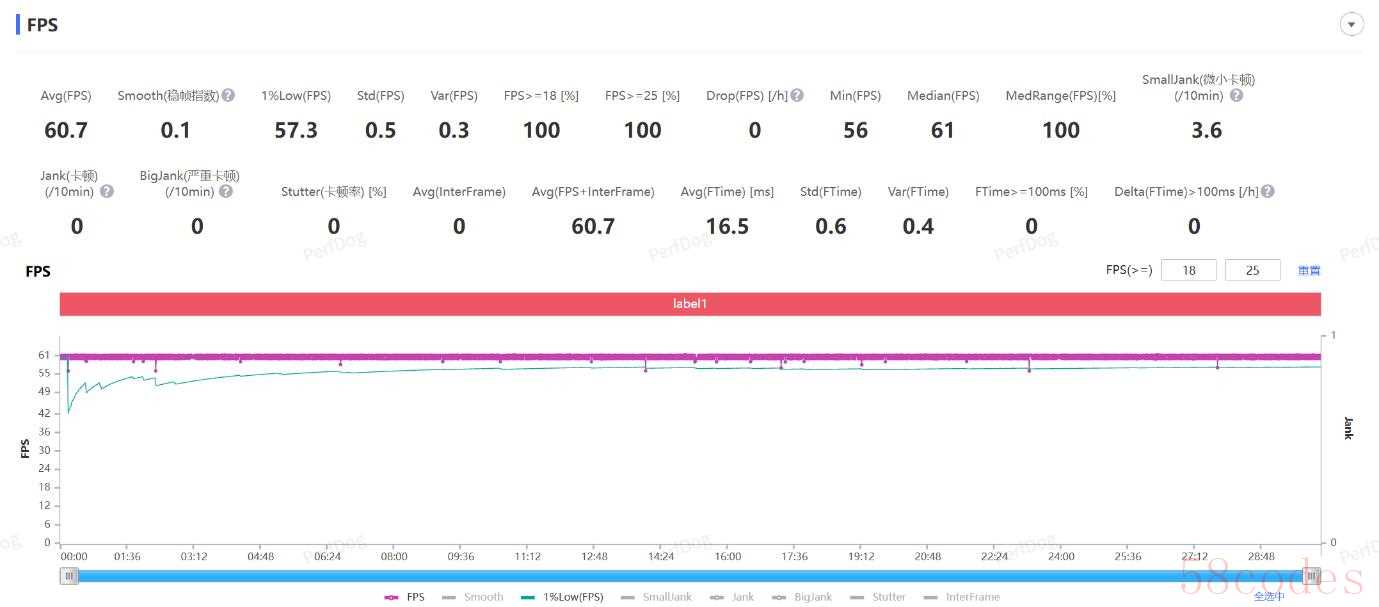This screenshot has width=1379, height=607.
Task: Click left handle of blue range bar
Action: point(69,576)
